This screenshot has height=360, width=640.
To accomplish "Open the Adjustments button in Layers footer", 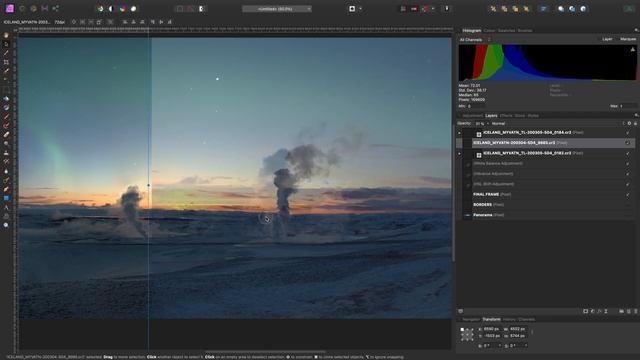I will click(593, 311).
